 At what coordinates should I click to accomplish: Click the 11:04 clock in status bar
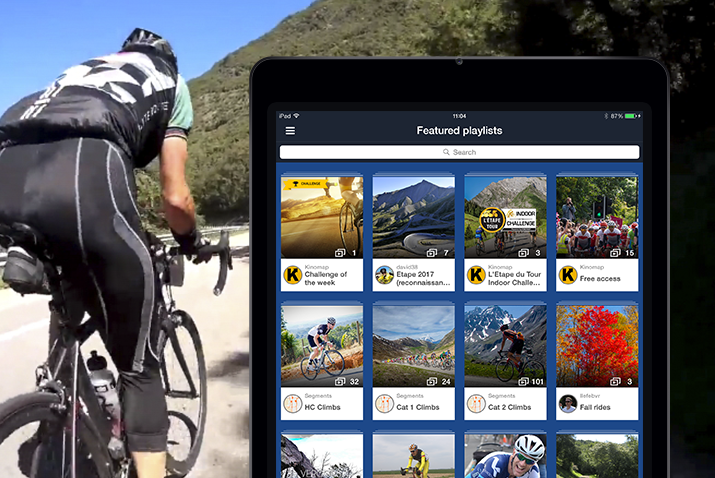tap(459, 116)
